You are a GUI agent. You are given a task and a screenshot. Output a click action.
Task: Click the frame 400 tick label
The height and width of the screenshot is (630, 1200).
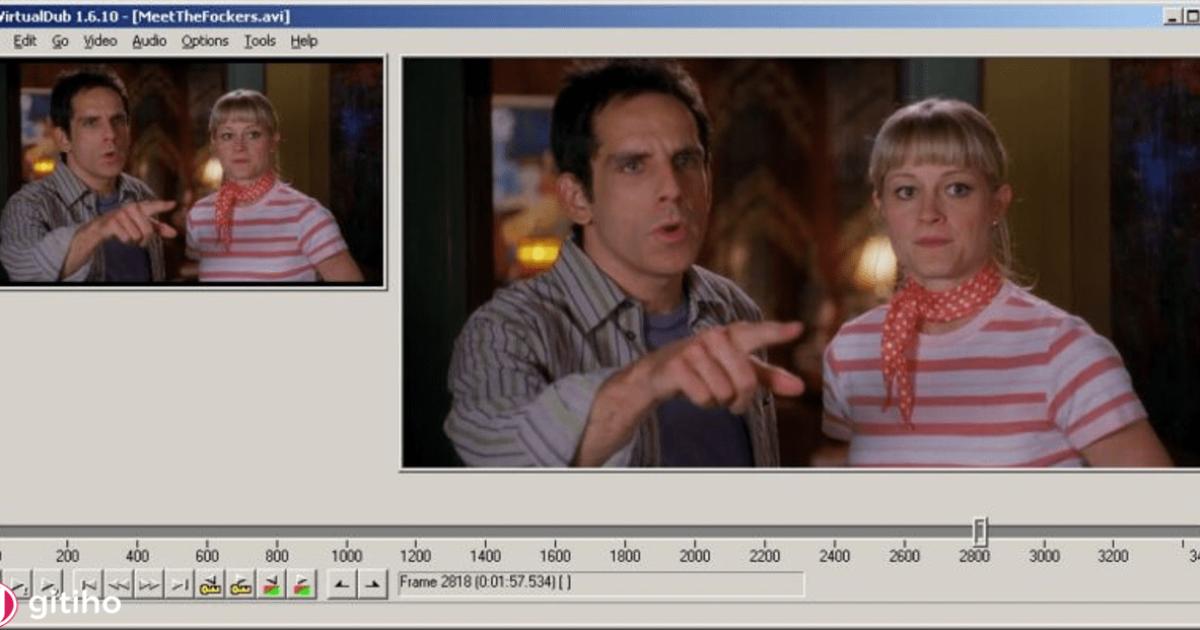(137, 556)
